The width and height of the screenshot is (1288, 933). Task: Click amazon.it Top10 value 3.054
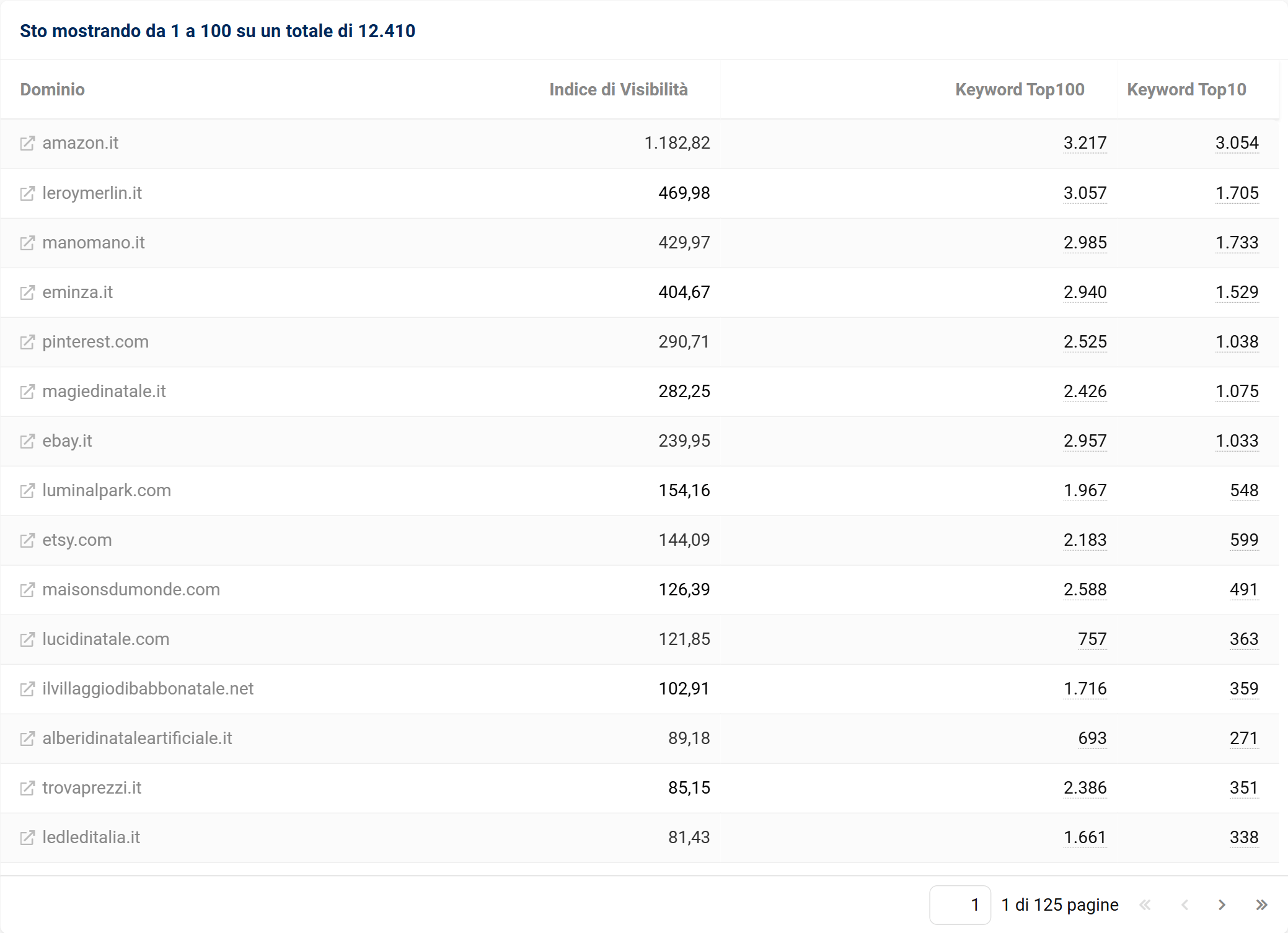1237,143
